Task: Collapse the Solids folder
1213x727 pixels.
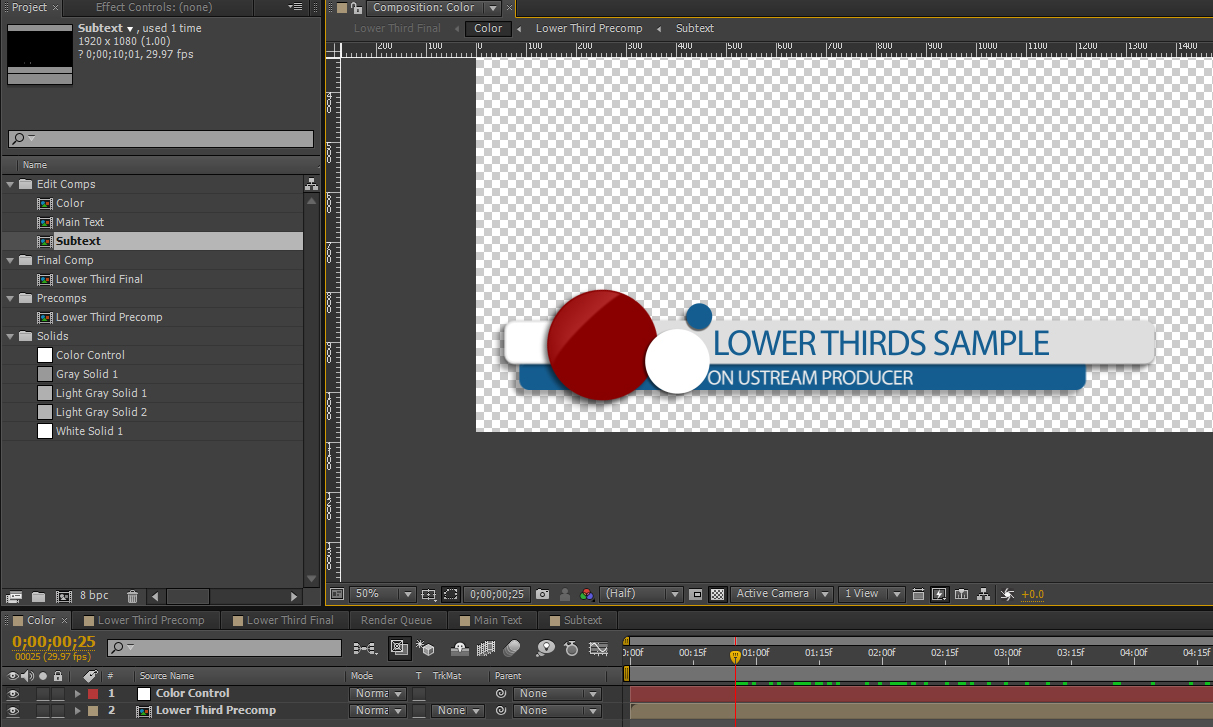Action: [11, 336]
